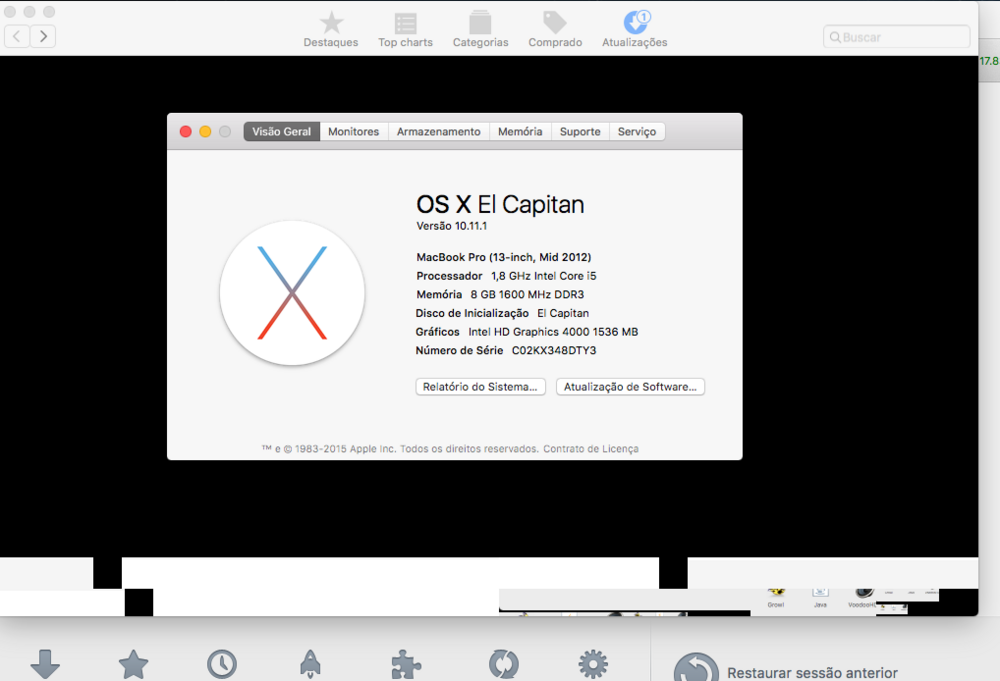
Task: Open add-ons via the puzzle piece icon
Action: click(x=405, y=665)
